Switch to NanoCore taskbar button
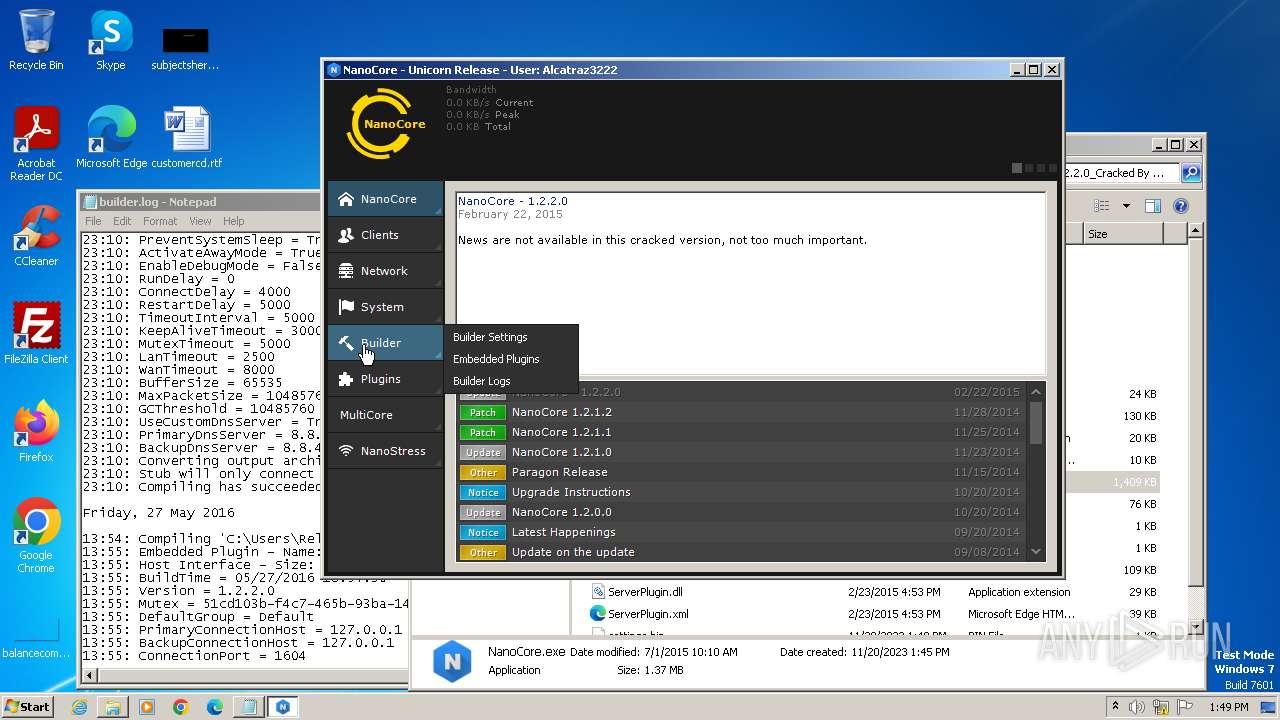The width and height of the screenshot is (1280, 720). pos(283,707)
